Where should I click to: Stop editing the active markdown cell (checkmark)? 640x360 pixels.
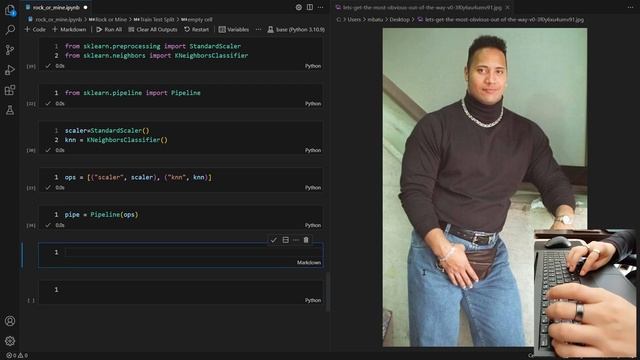[x=273, y=240]
